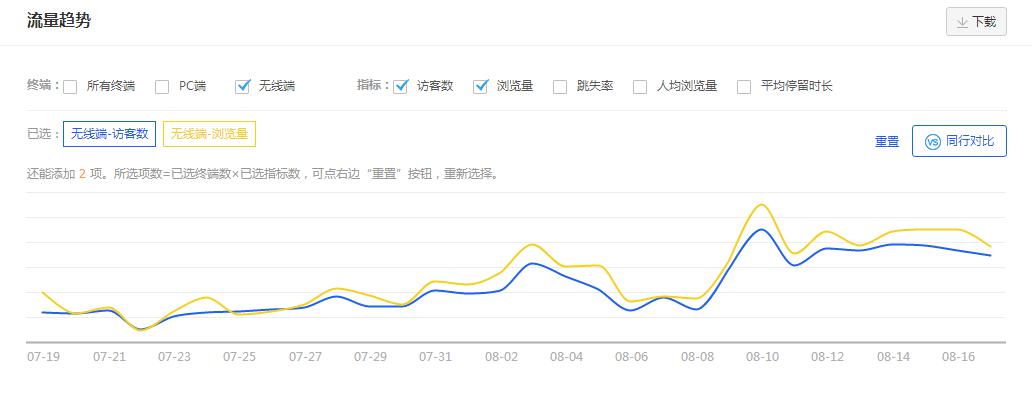Image resolution: width=1032 pixels, height=395 pixels.
Task: Click the 下载 button
Action: click(976, 22)
